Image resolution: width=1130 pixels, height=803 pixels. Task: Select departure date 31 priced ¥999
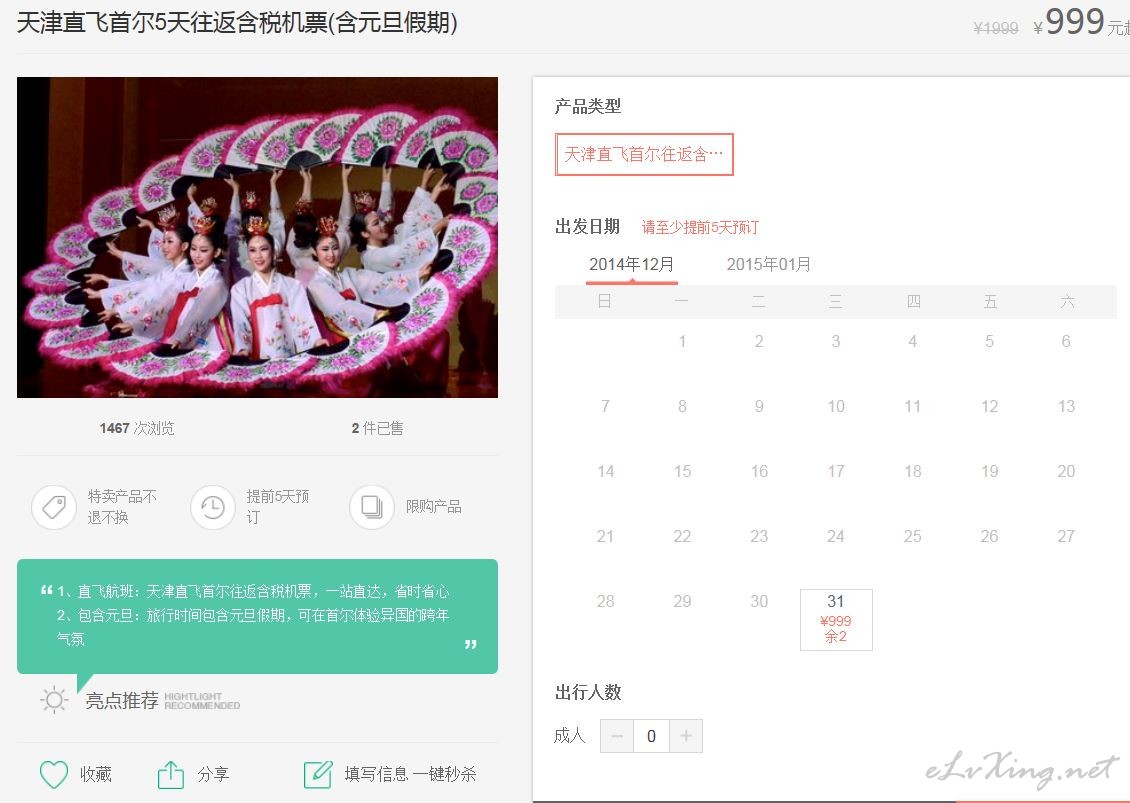[x=836, y=619]
